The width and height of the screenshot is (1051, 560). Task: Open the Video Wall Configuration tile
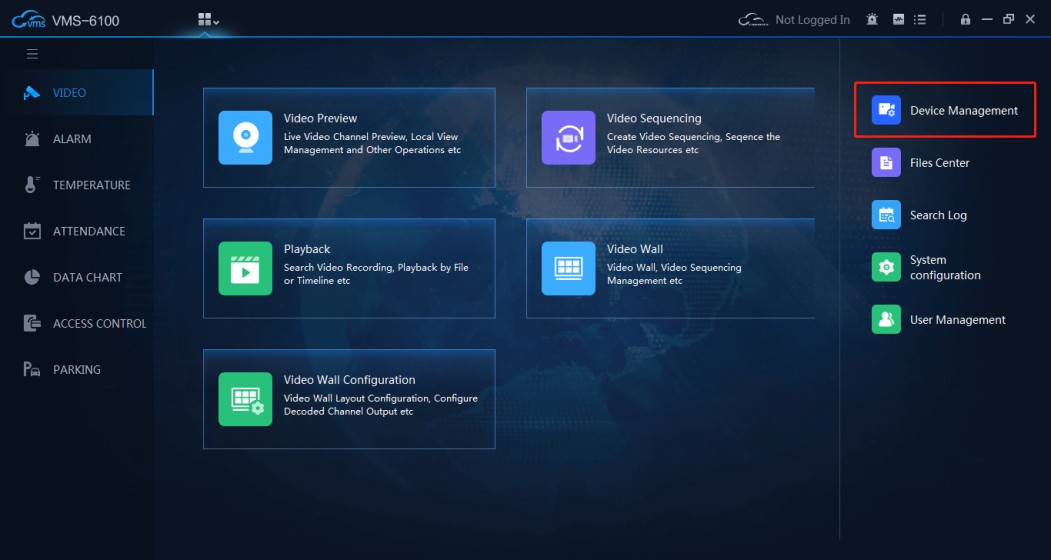349,399
